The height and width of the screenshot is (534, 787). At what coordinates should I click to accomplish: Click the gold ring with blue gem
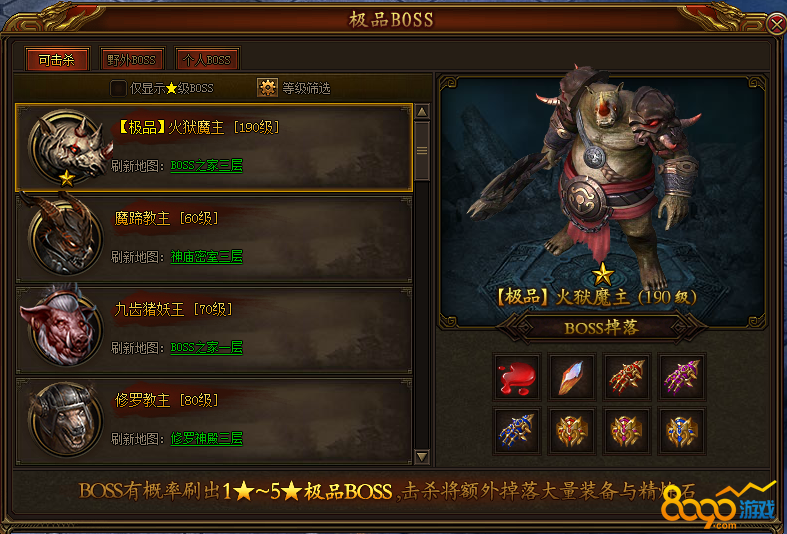[x=682, y=431]
